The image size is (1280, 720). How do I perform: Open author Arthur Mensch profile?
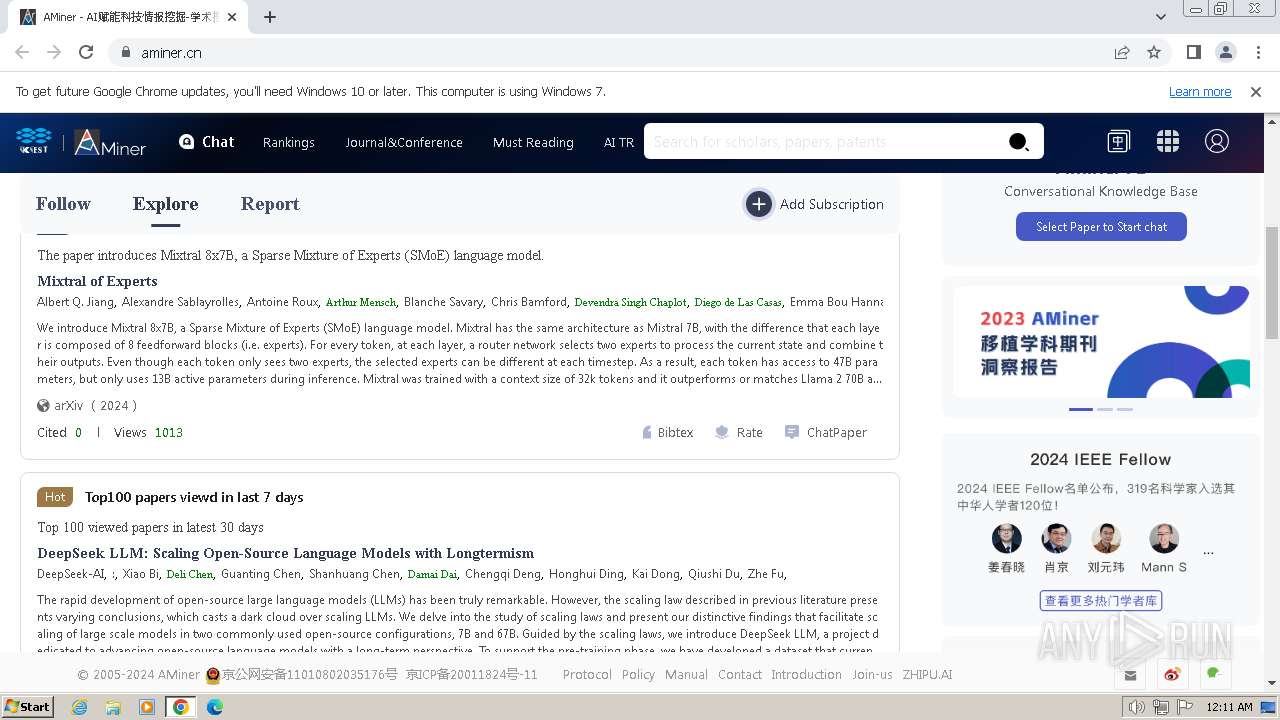(361, 302)
